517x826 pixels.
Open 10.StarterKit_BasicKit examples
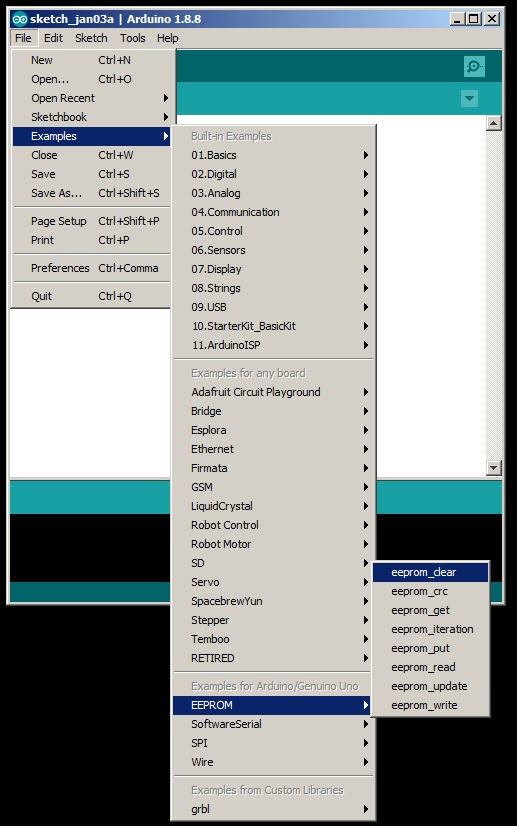(273, 326)
